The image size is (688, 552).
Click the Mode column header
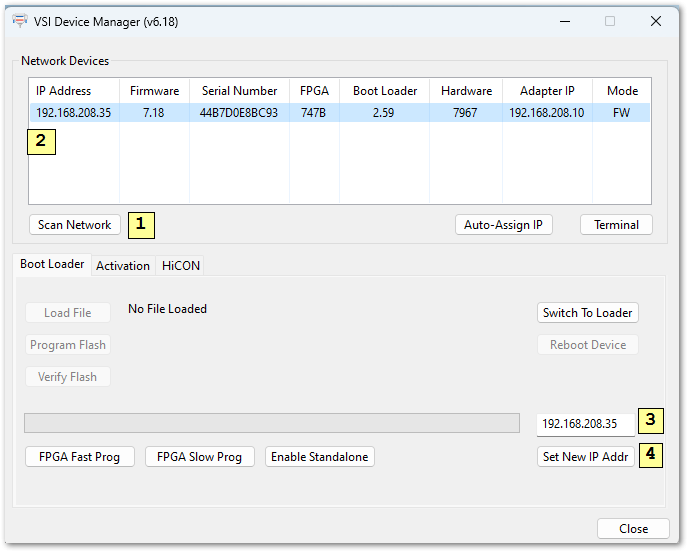[622, 91]
